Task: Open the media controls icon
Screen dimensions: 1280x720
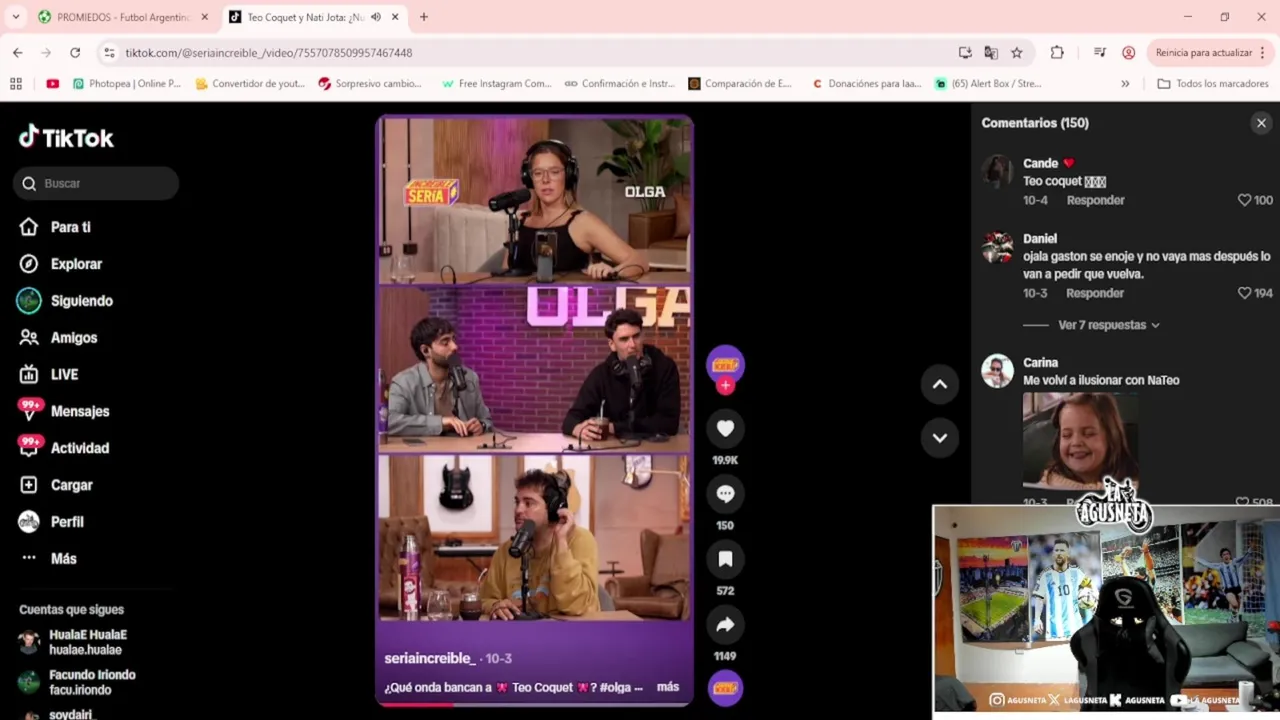Action: pyautogui.click(x=1100, y=53)
